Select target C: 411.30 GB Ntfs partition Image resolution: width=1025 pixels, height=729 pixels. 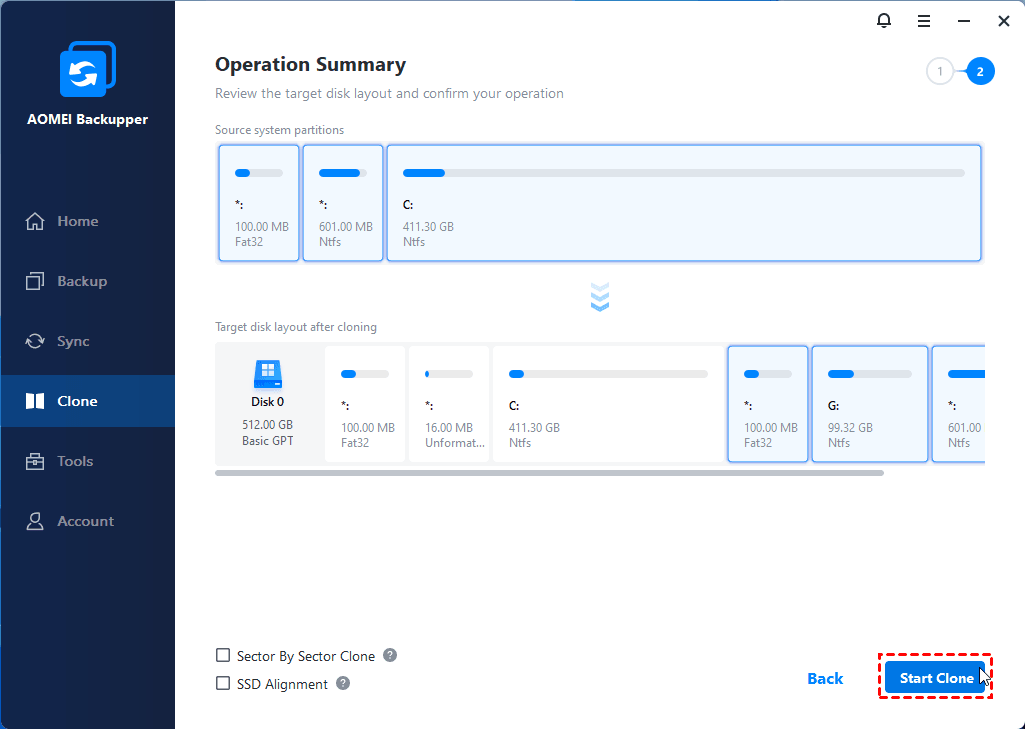point(609,404)
